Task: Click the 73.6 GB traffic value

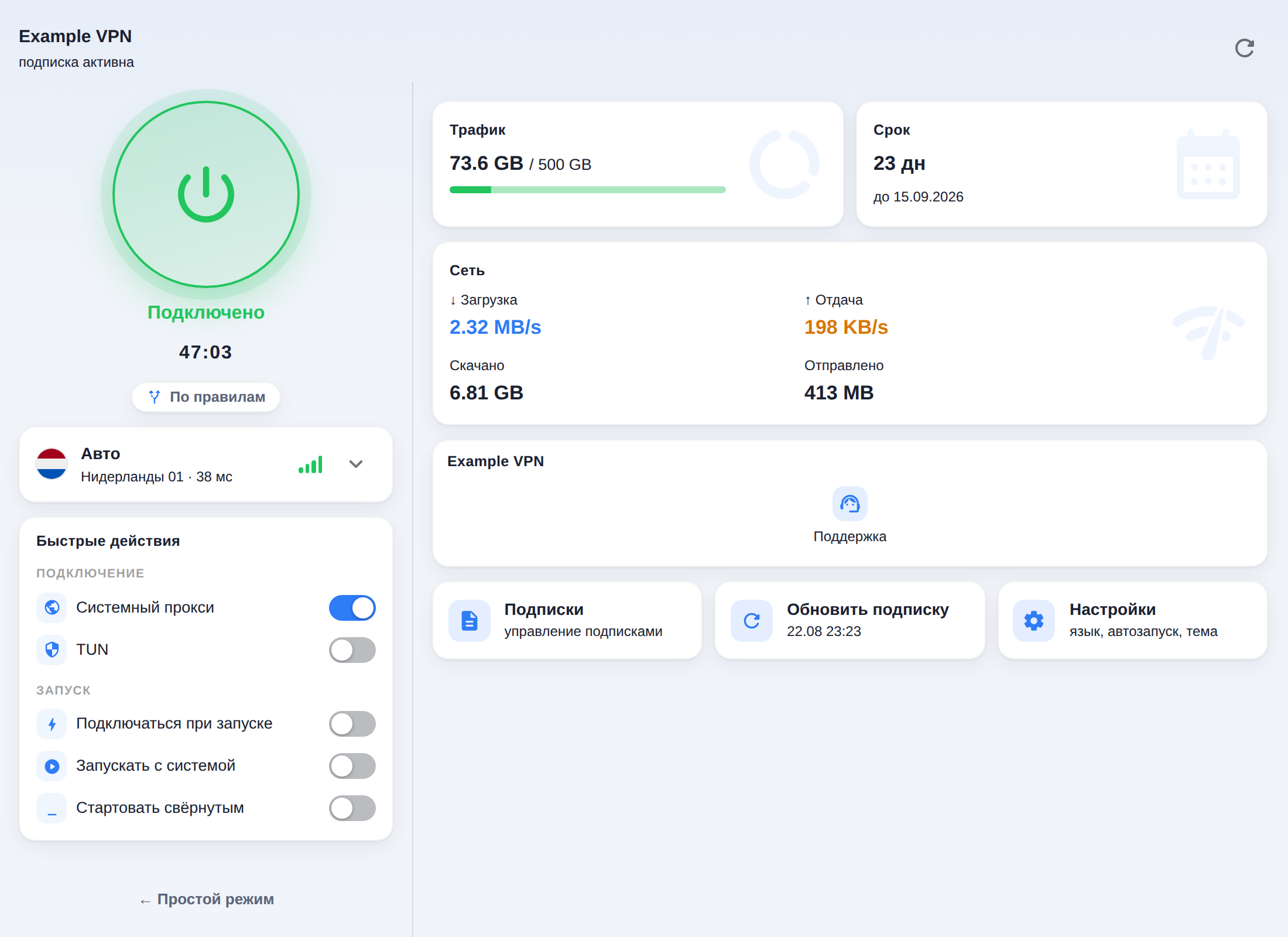Action: [x=486, y=163]
